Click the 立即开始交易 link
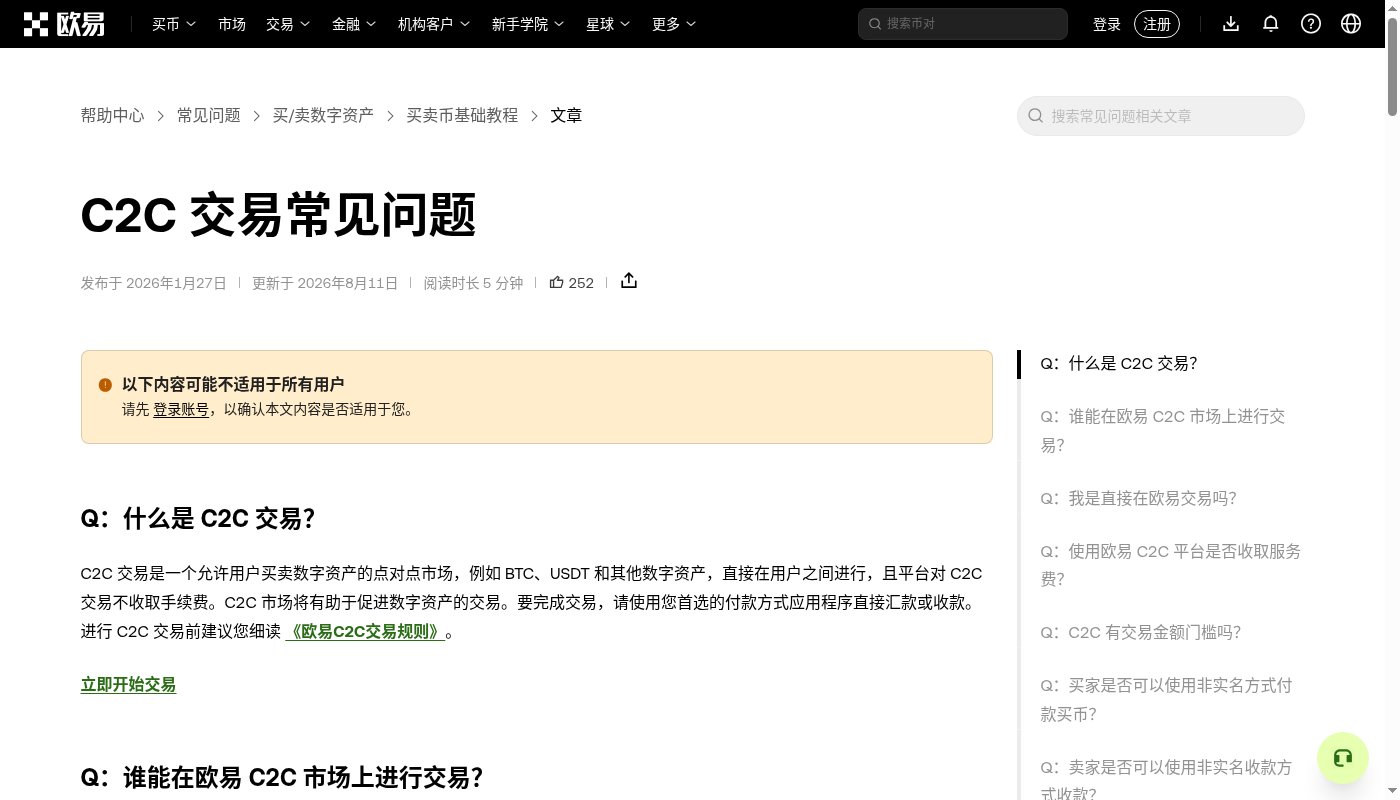This screenshot has width=1400, height=800. [128, 685]
